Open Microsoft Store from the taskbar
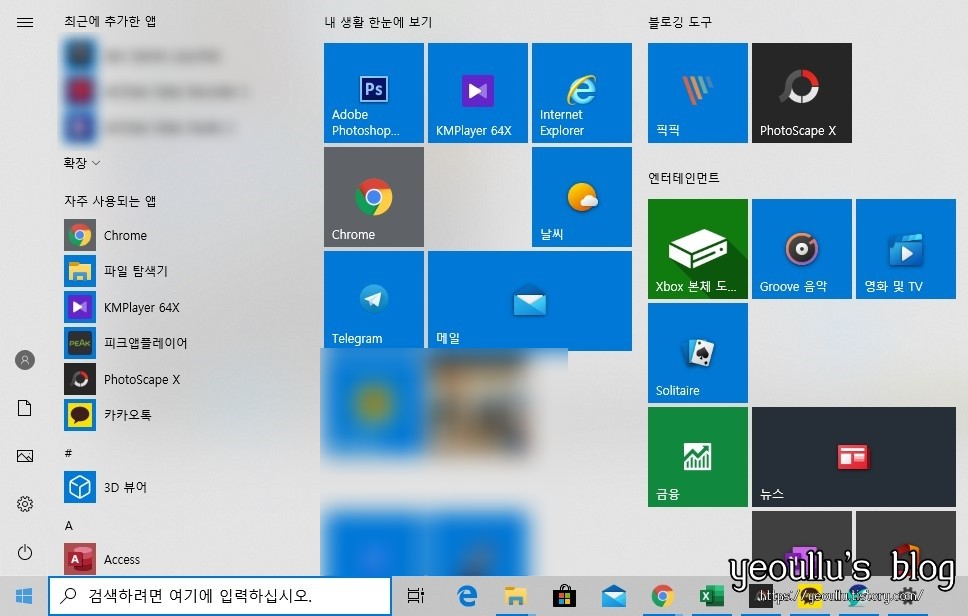This screenshot has width=968, height=616. [x=564, y=596]
